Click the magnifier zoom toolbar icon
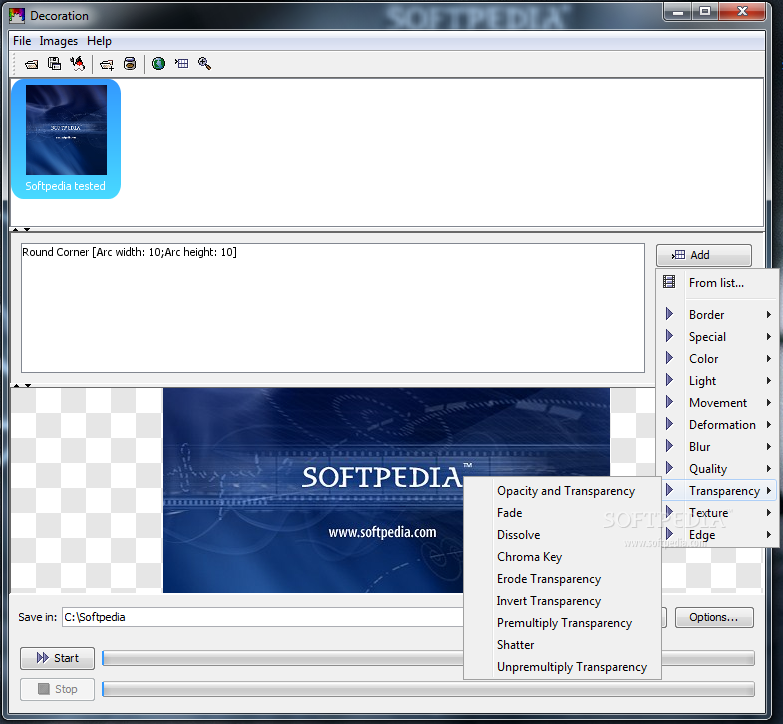Screen dimensions: 783x724 point(204,63)
